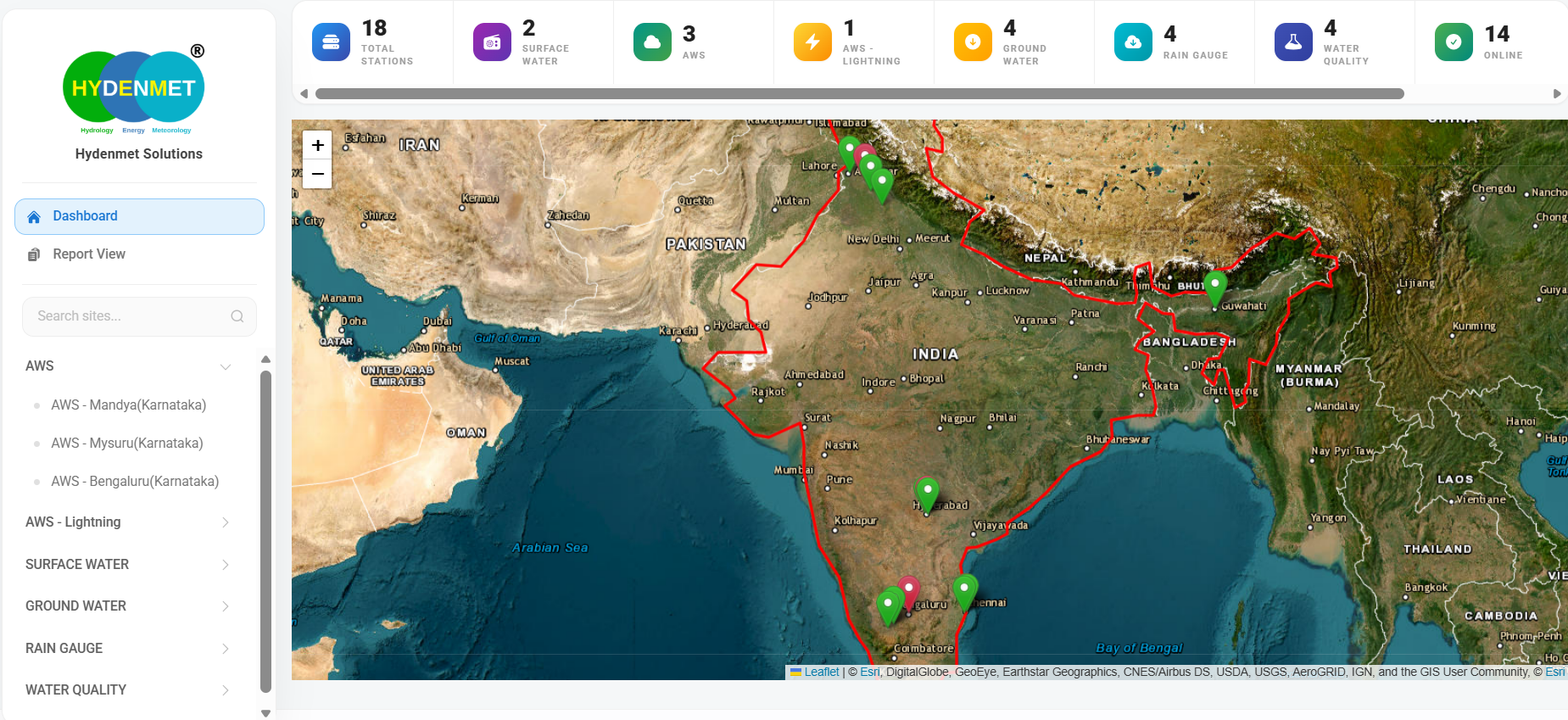The image size is (1568, 720).
Task: Click the 14 Online card
Action: [x=1491, y=42]
